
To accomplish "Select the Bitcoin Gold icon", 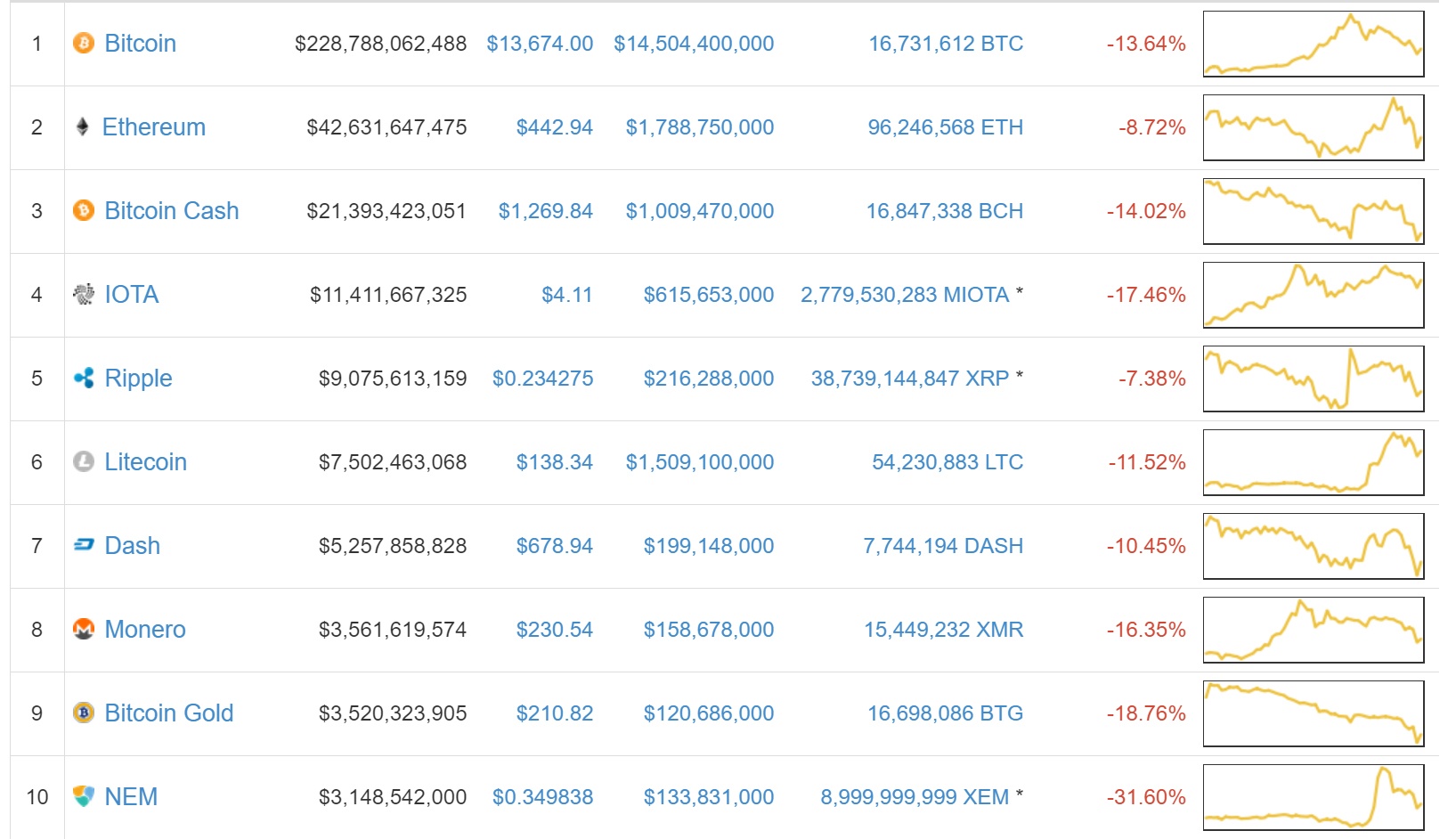I will 83,713.
